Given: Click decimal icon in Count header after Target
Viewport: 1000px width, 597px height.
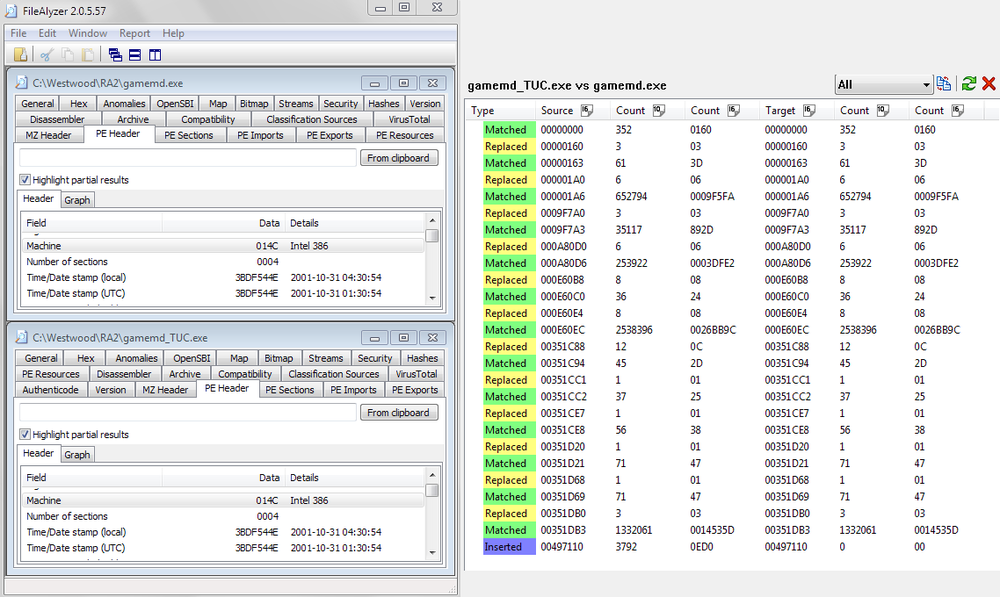Looking at the screenshot, I should (x=883, y=110).
